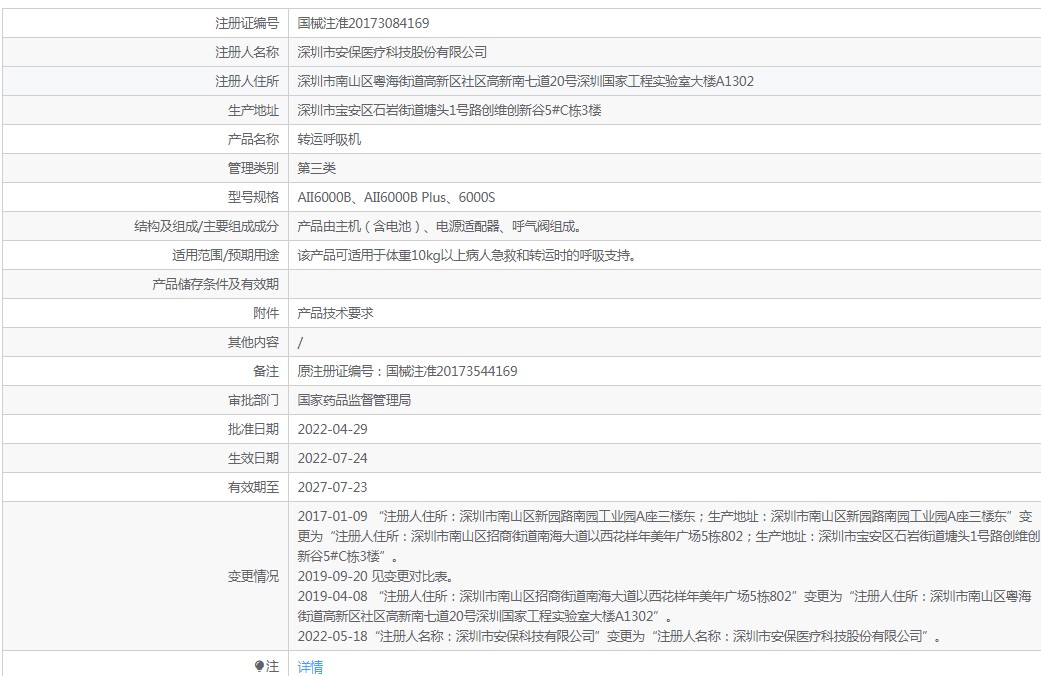Select the 注册人住所 address ending in A1302
The height and width of the screenshot is (676, 1041).
(x=526, y=81)
